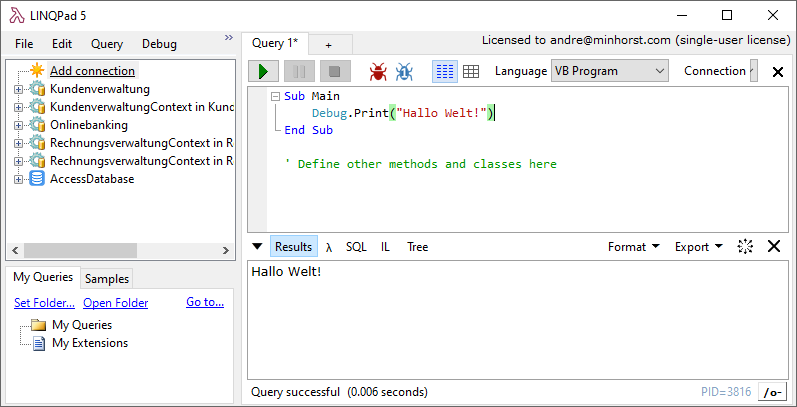Close the results panel with X
797x407 pixels.
774,247
